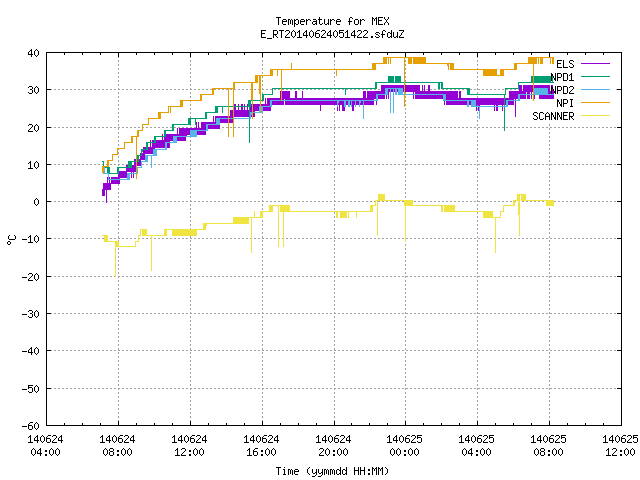
Task: Click the NPI legend label
Action: (x=565, y=103)
